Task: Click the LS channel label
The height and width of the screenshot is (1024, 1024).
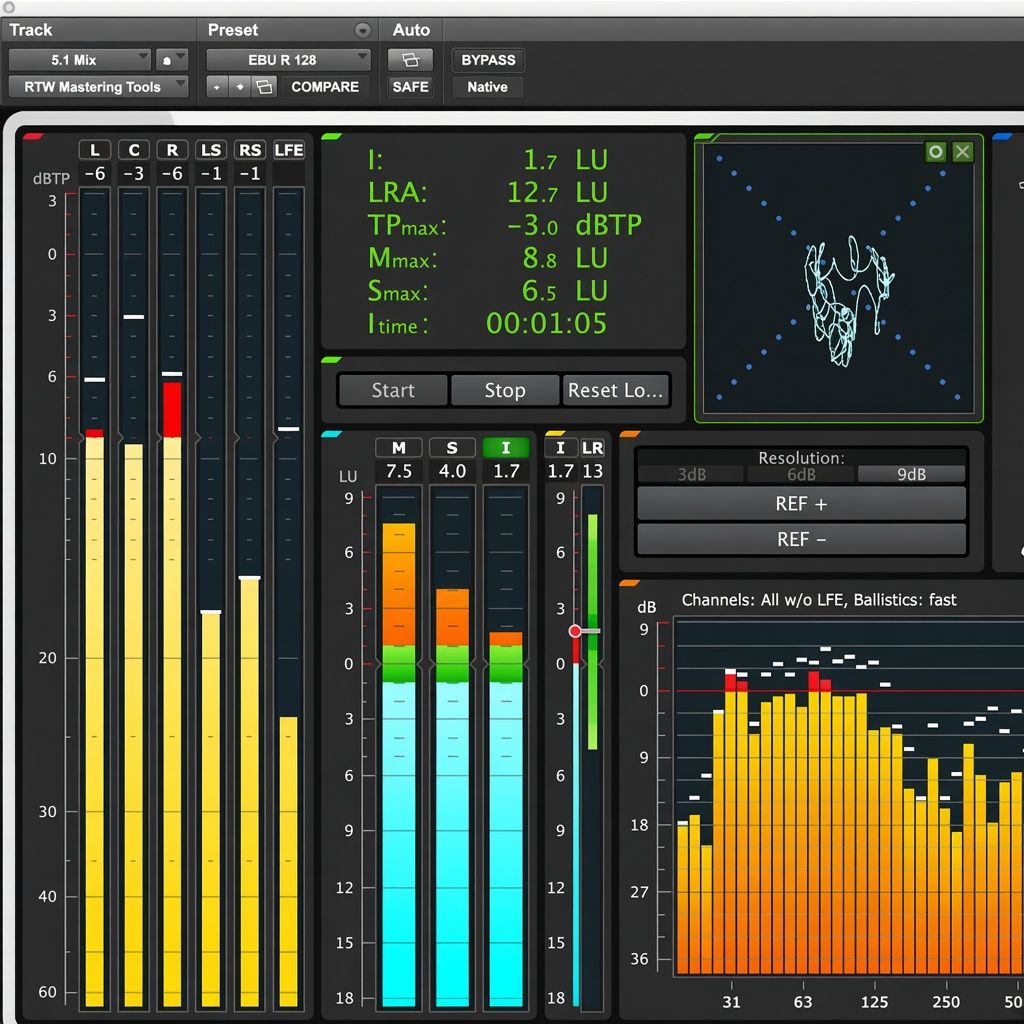Action: (211, 150)
